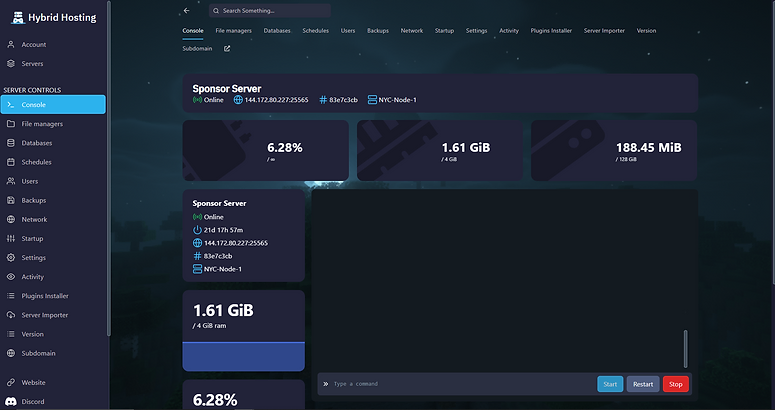The image size is (775, 410).
Task: Open the Network tab
Action: point(412,31)
